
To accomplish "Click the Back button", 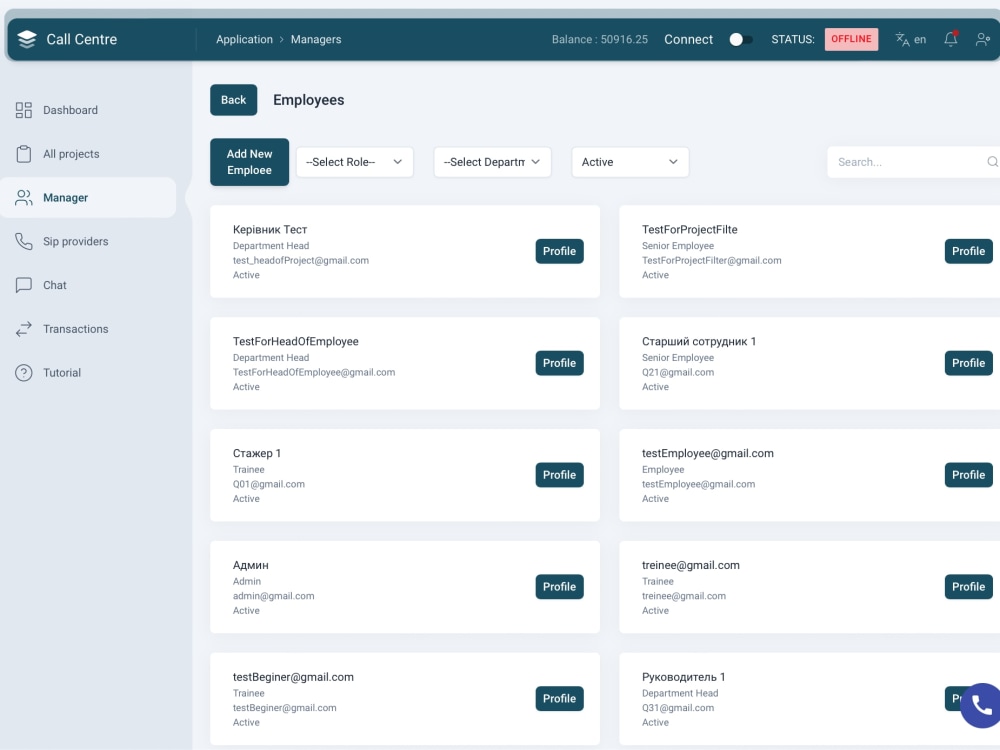I will click(x=233, y=100).
